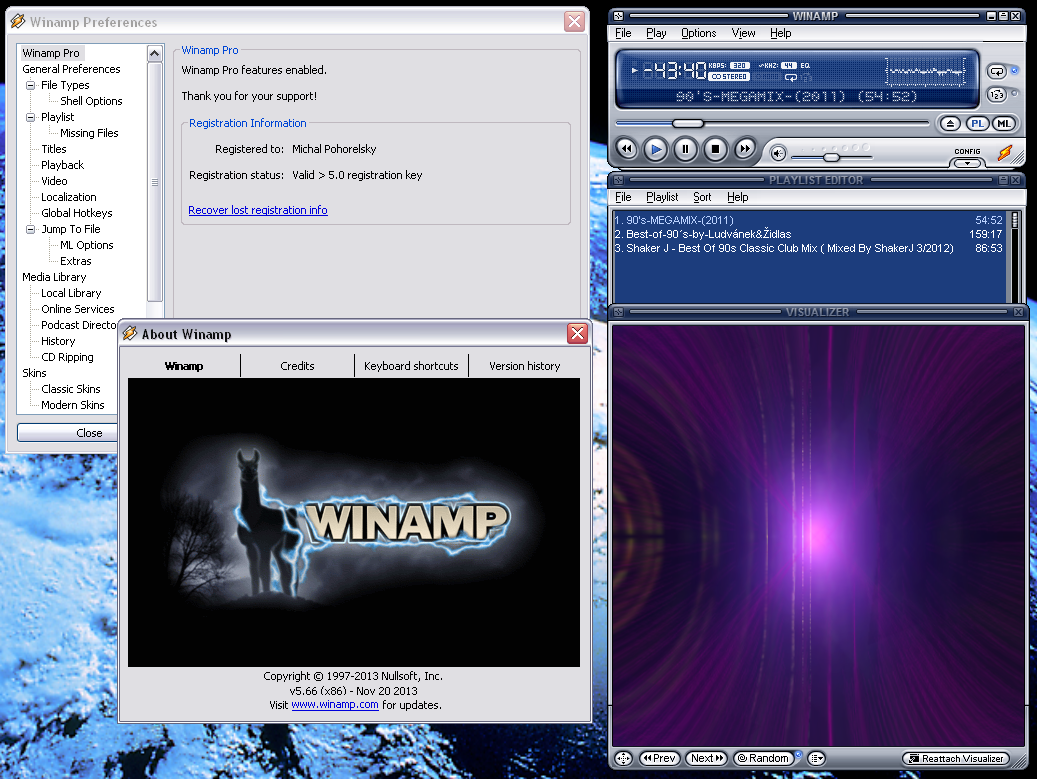Toggle the ML media library button
The height and width of the screenshot is (779, 1037).
click(1003, 124)
